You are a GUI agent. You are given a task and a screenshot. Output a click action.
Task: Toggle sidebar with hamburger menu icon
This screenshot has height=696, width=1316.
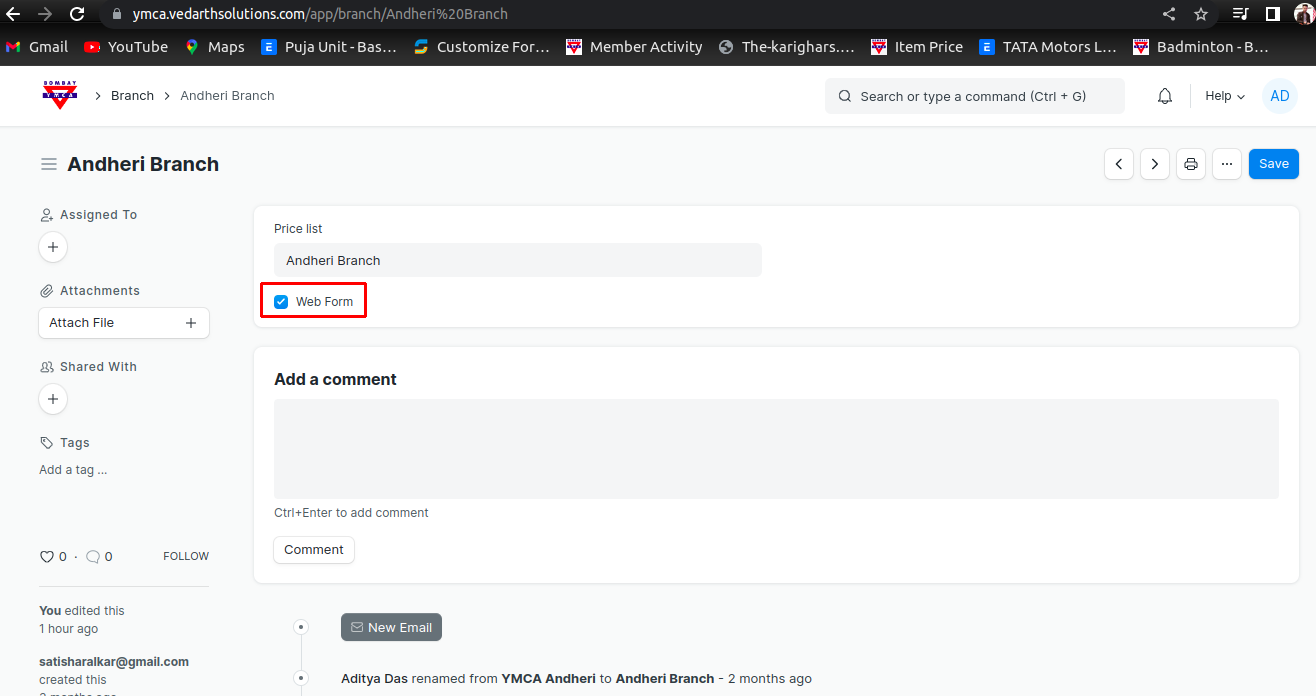[x=48, y=164]
